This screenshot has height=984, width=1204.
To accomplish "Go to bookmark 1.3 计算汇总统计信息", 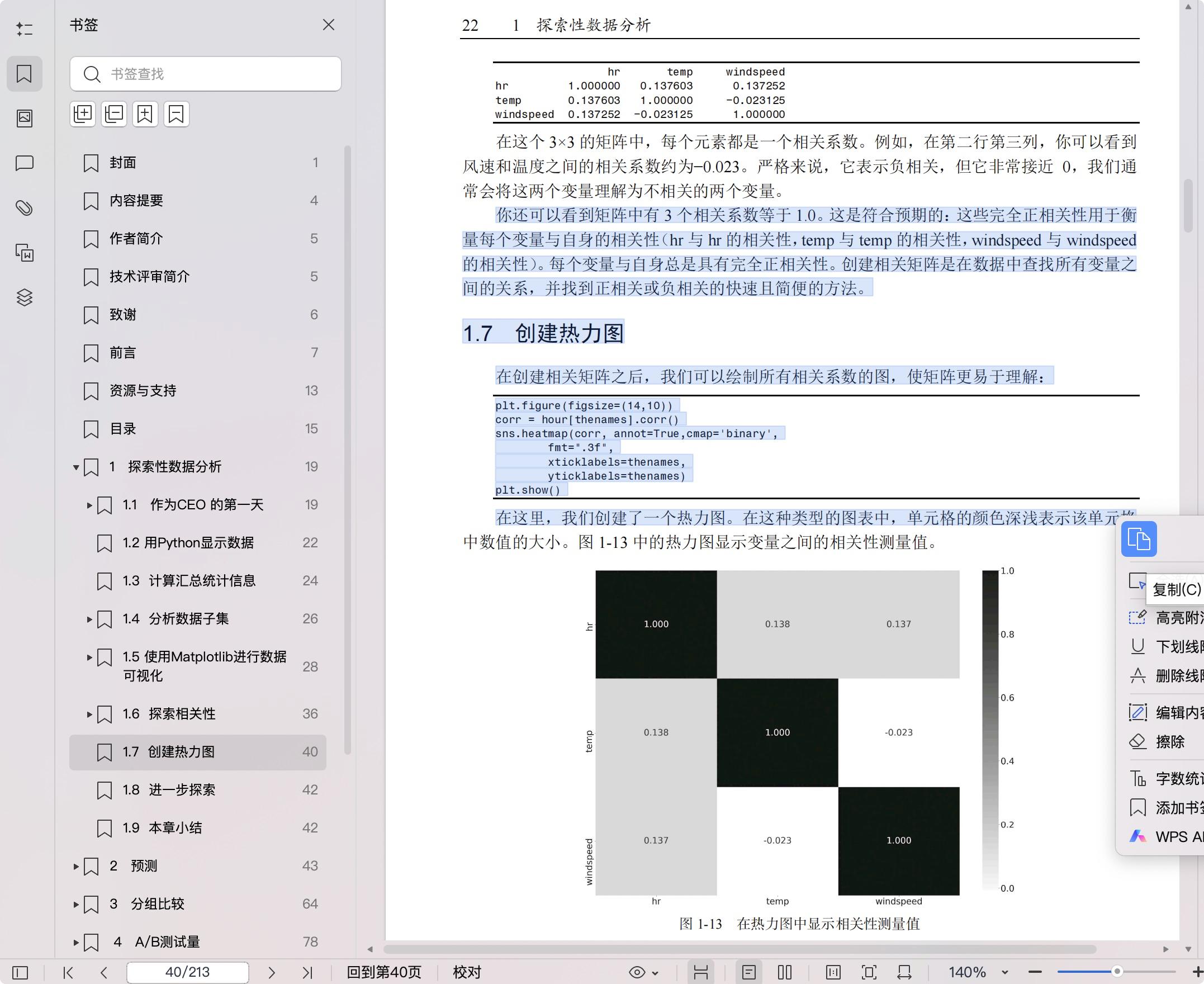I will point(198,580).
